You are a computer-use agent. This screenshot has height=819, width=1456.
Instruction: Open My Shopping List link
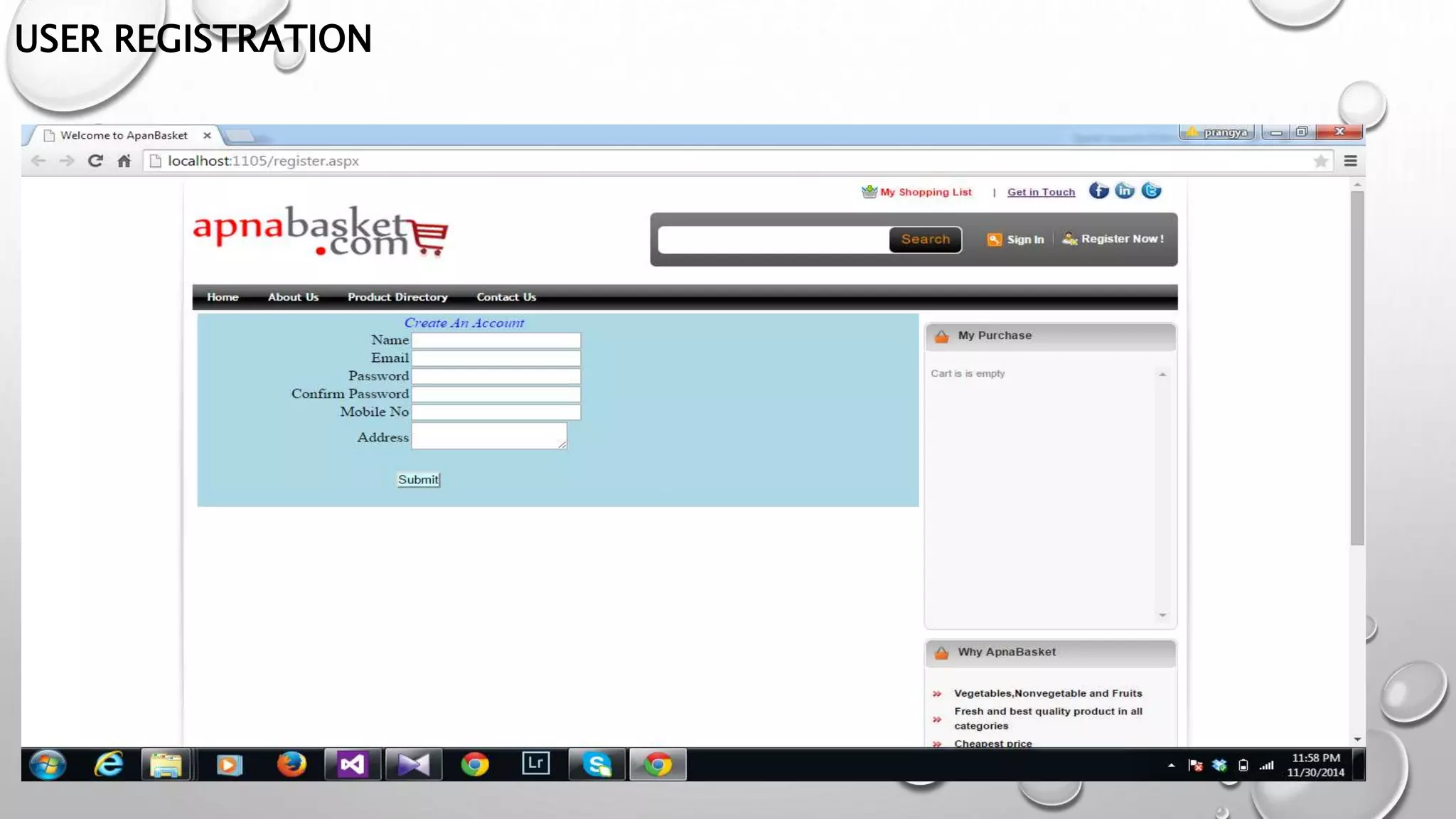pos(926,192)
